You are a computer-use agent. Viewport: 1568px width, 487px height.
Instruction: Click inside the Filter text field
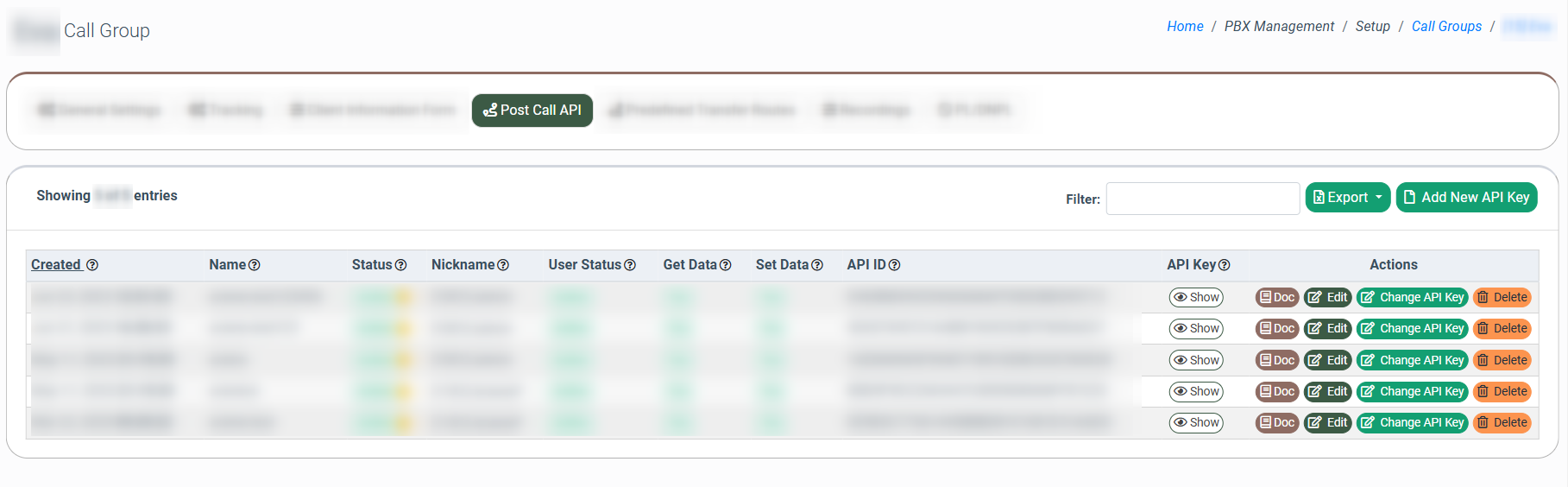tap(1202, 199)
